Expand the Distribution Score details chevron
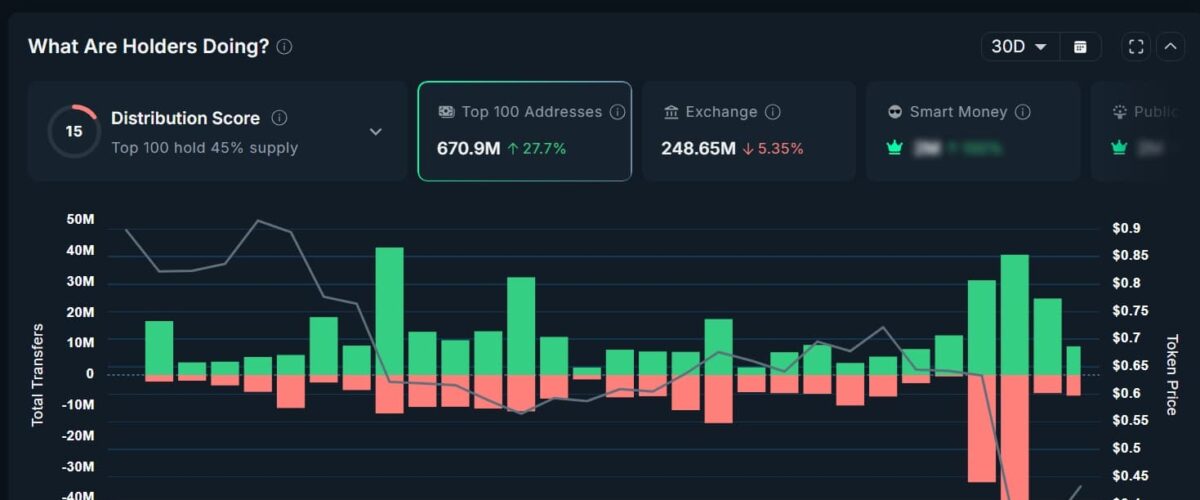Viewport: 1200px width, 500px height. click(376, 131)
